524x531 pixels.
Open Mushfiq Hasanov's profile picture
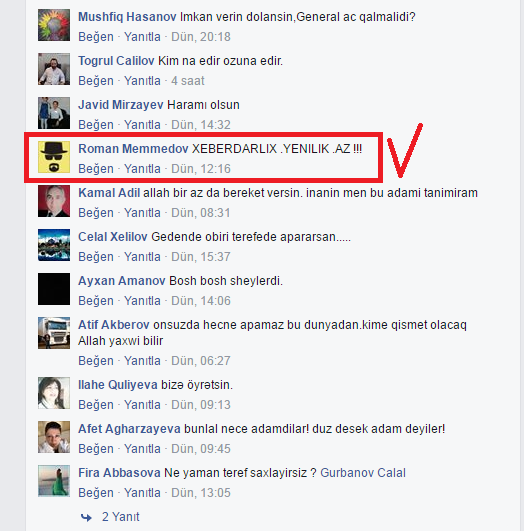[54, 25]
